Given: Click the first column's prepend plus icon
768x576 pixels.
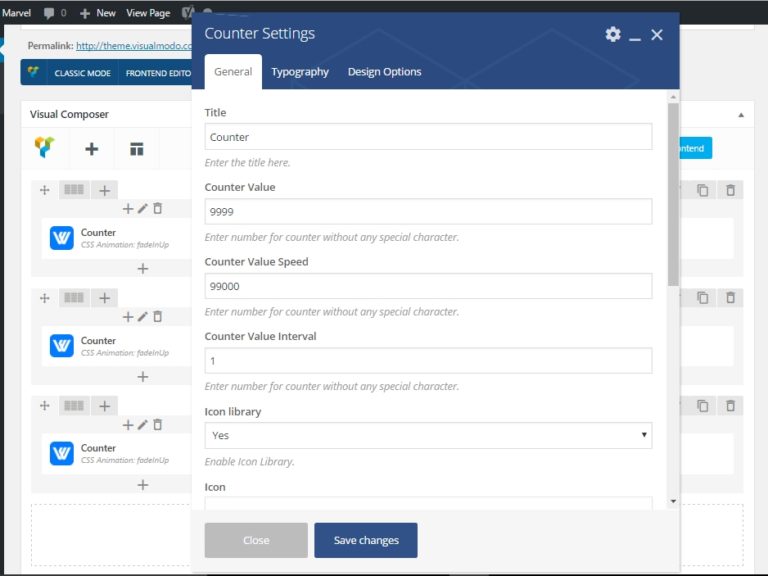Looking at the screenshot, I should pyautogui.click(x=128, y=209).
